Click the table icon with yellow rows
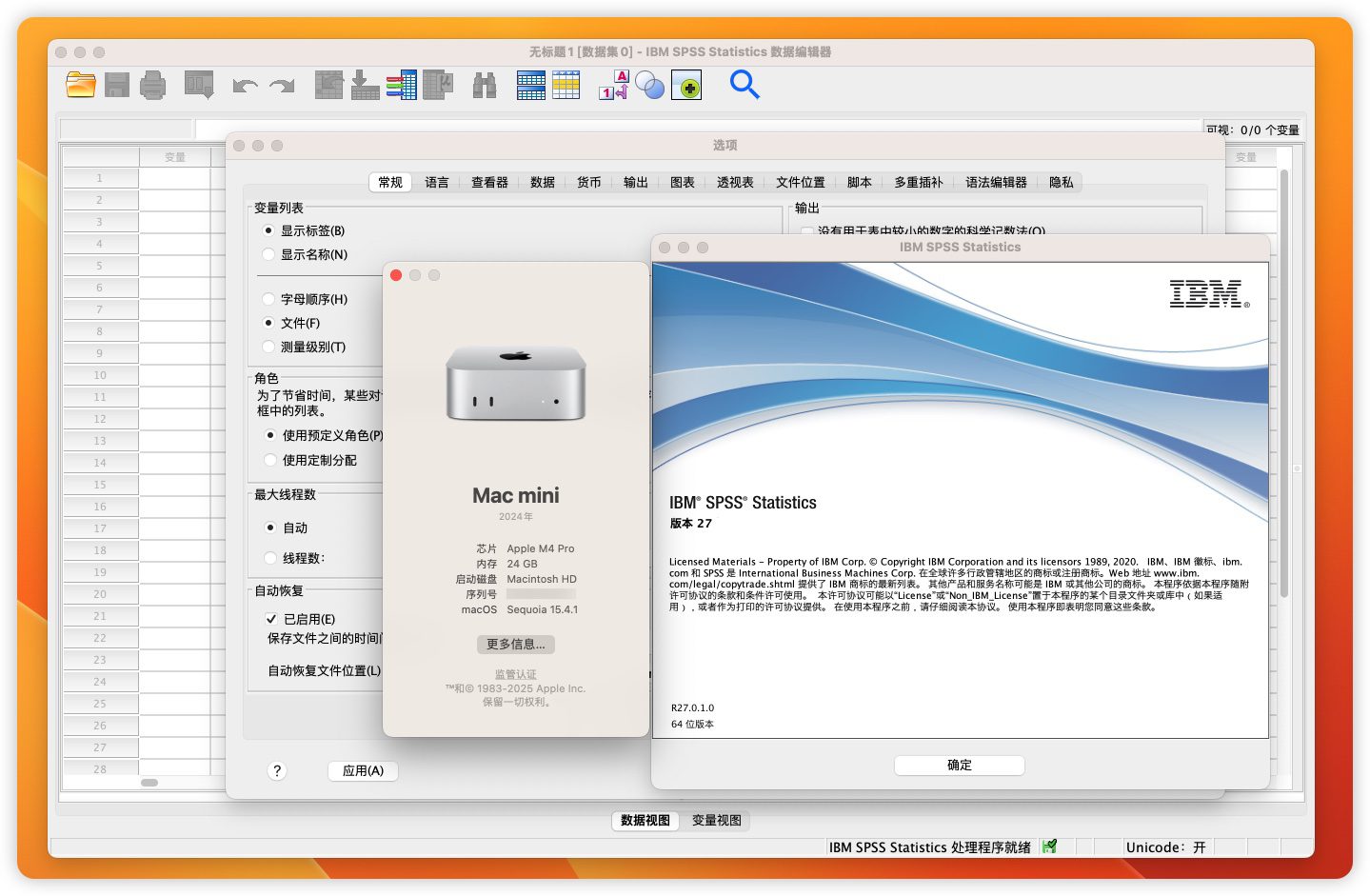This screenshot has width=1370, height=896. pos(566,85)
